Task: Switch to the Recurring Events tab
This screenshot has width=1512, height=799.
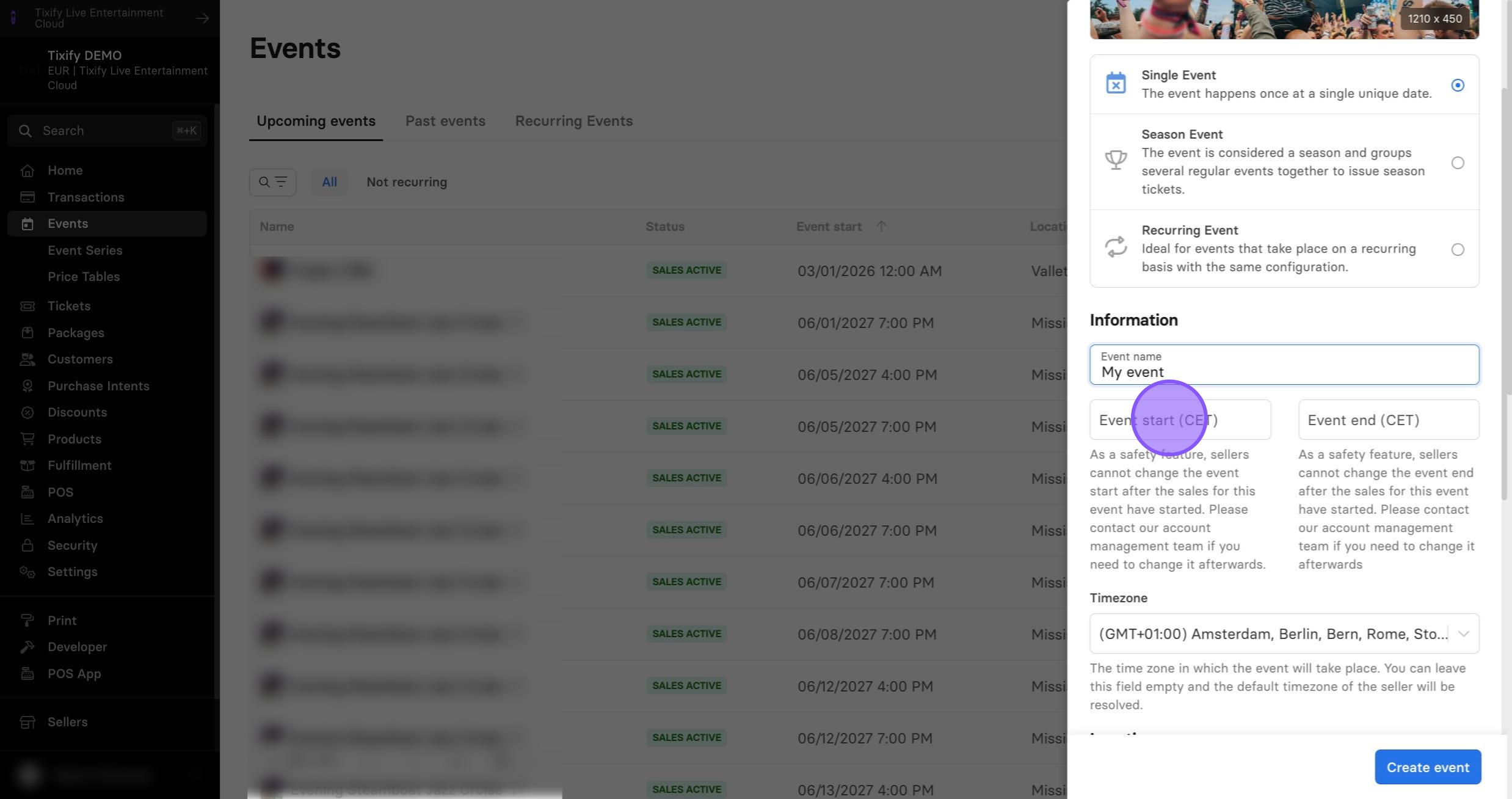Action: 574,121
